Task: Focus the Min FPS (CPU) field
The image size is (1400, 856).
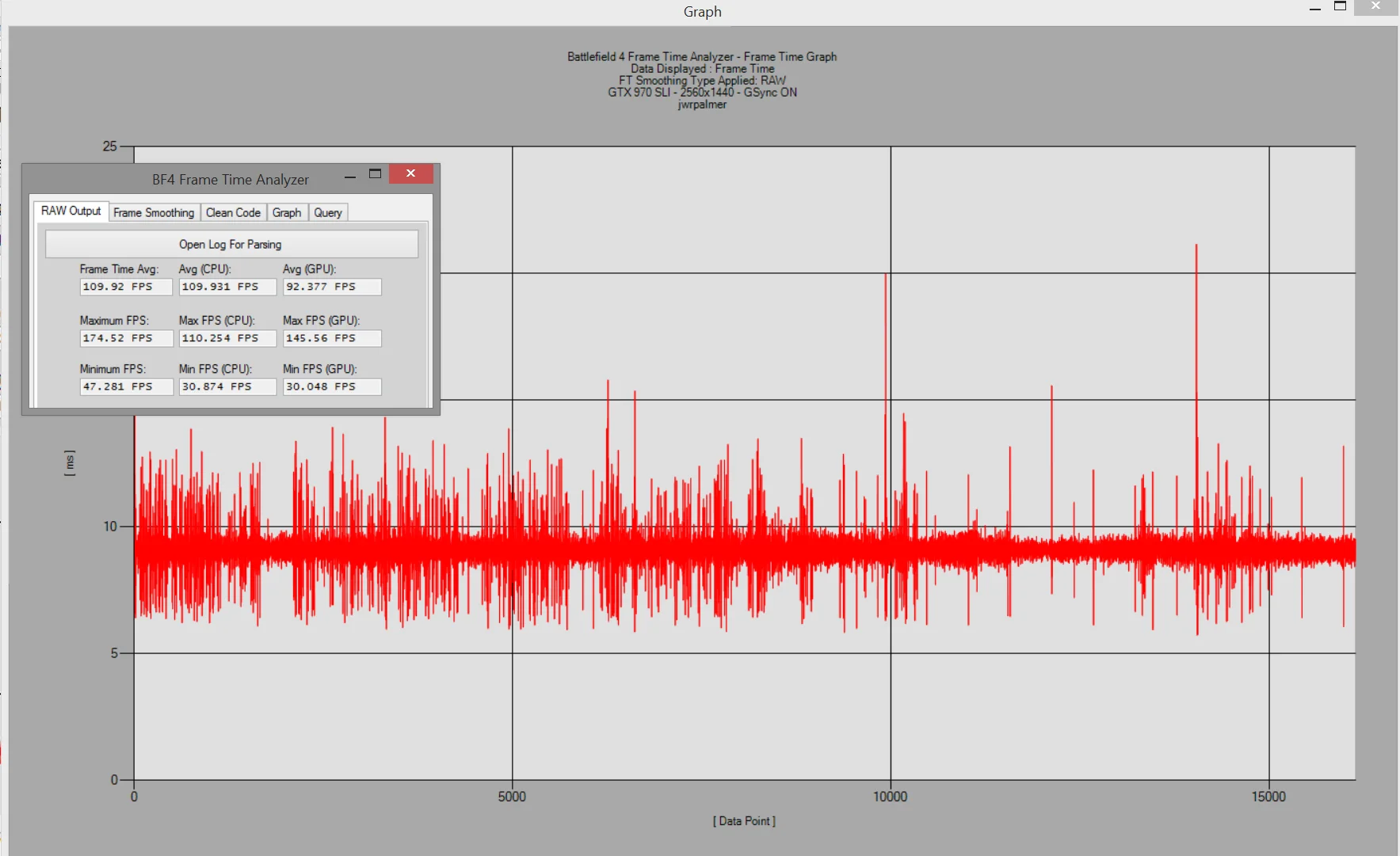Action: click(x=227, y=386)
